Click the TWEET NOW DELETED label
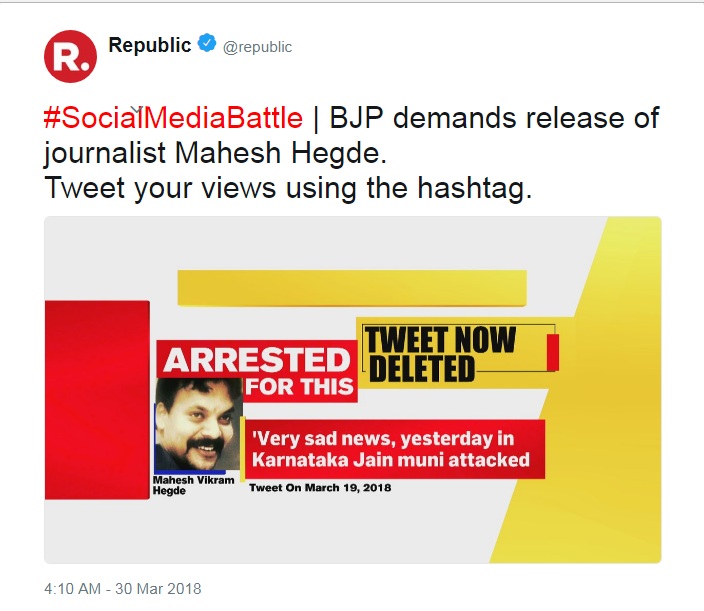The height and width of the screenshot is (611, 704). (x=440, y=355)
